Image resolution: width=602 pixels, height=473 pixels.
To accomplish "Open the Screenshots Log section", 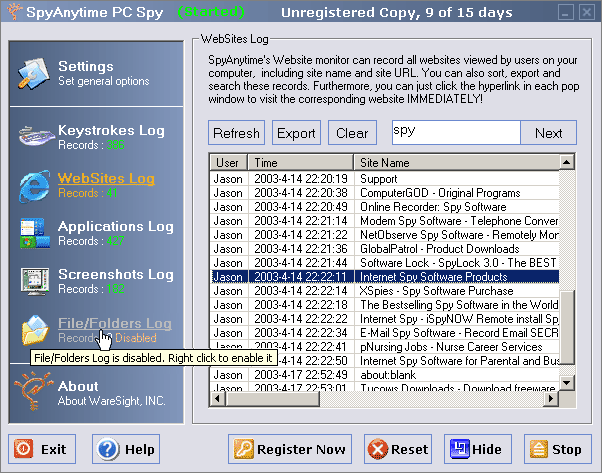I will 116,274.
